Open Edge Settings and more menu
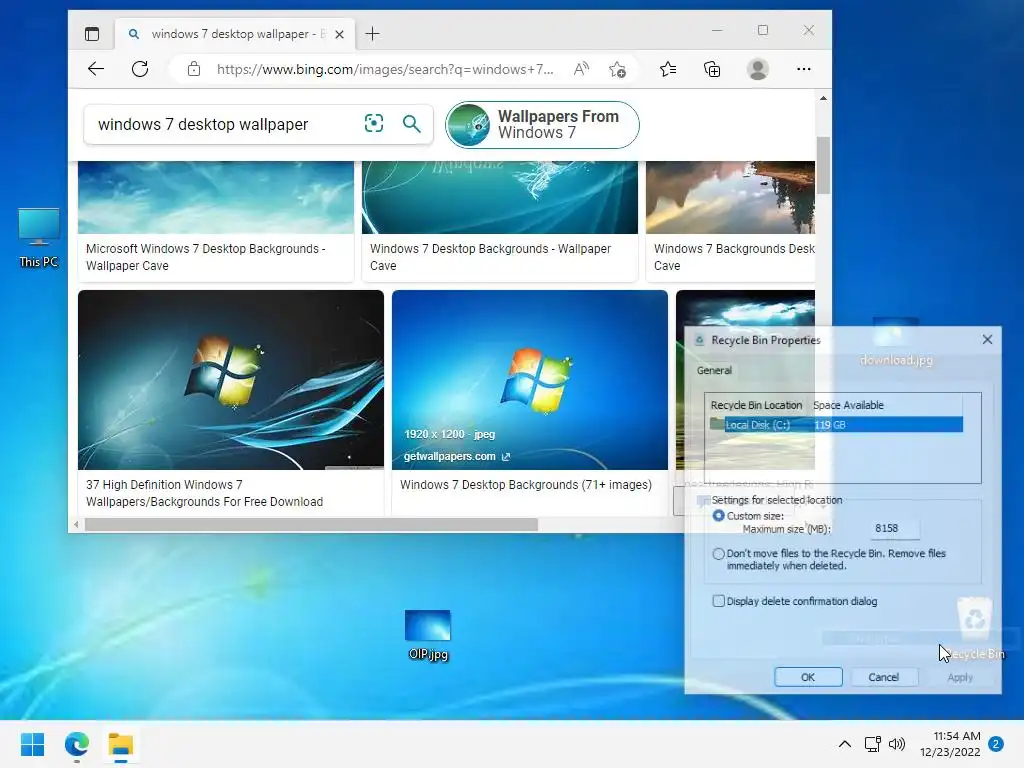Viewport: 1024px width, 768px height. (x=804, y=69)
